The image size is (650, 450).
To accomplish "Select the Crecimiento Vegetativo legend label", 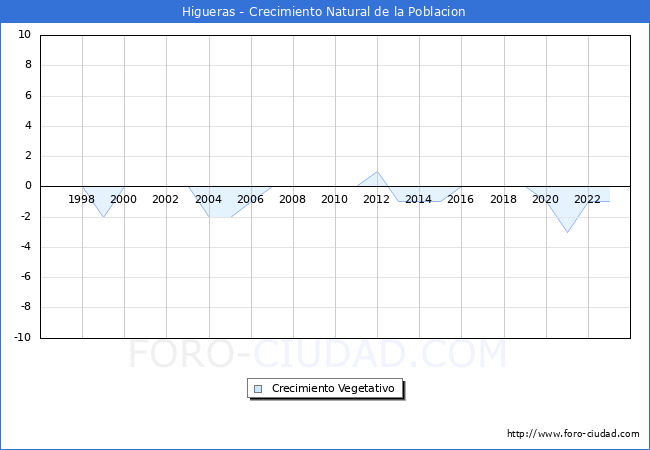I will [x=333, y=389].
